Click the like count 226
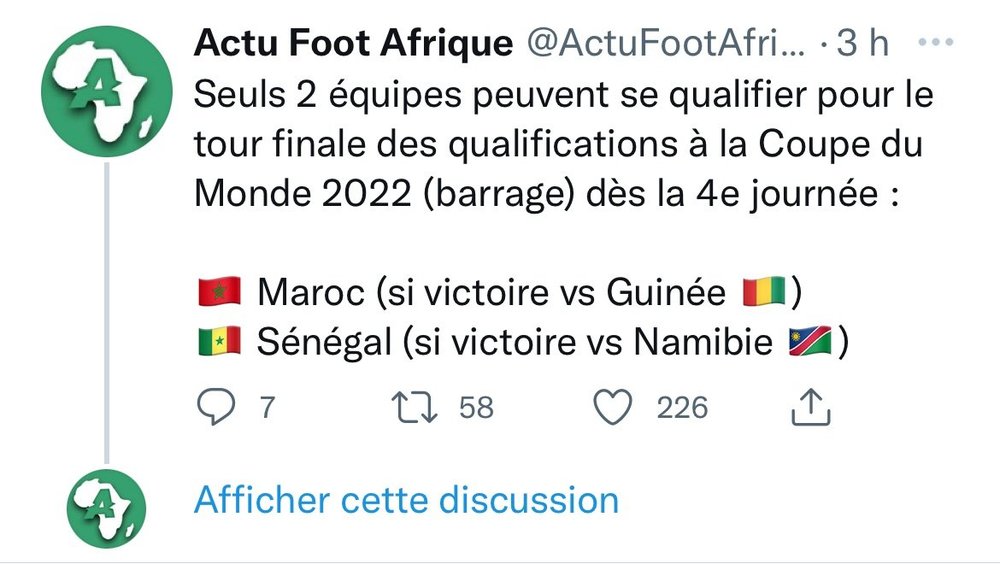 pos(682,408)
